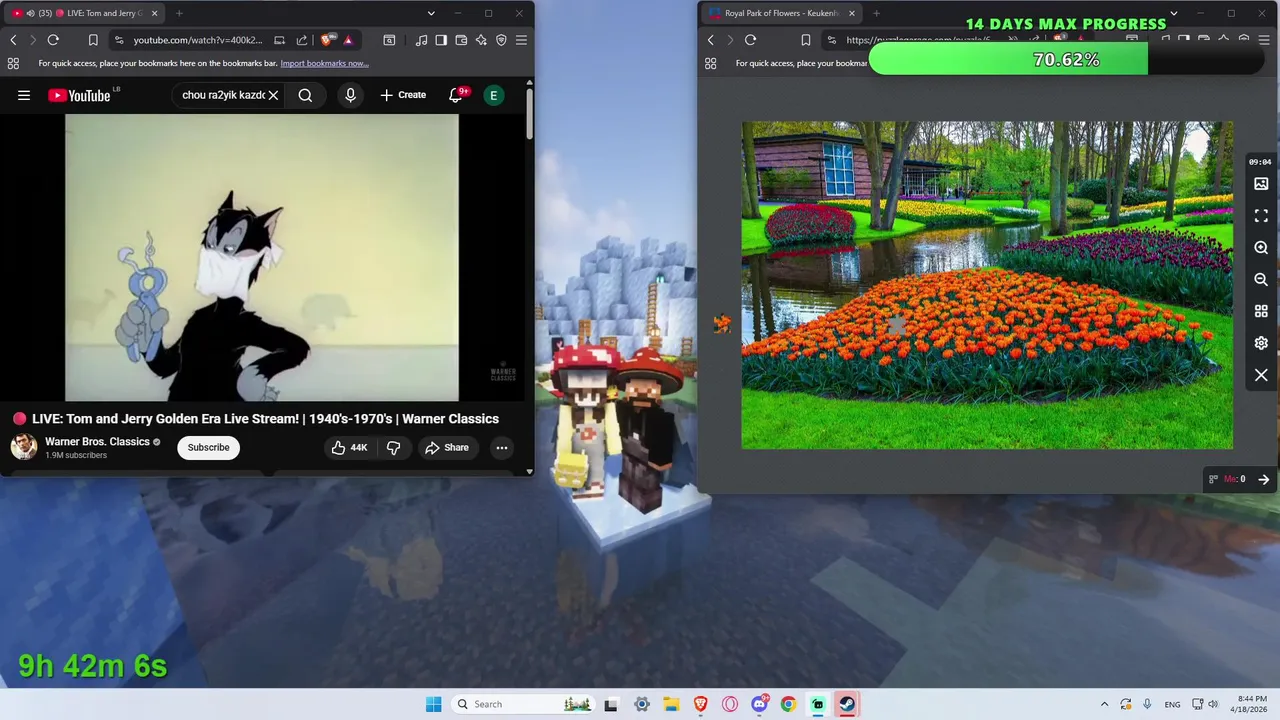Click the YouTube search magnifier button

pos(305,95)
